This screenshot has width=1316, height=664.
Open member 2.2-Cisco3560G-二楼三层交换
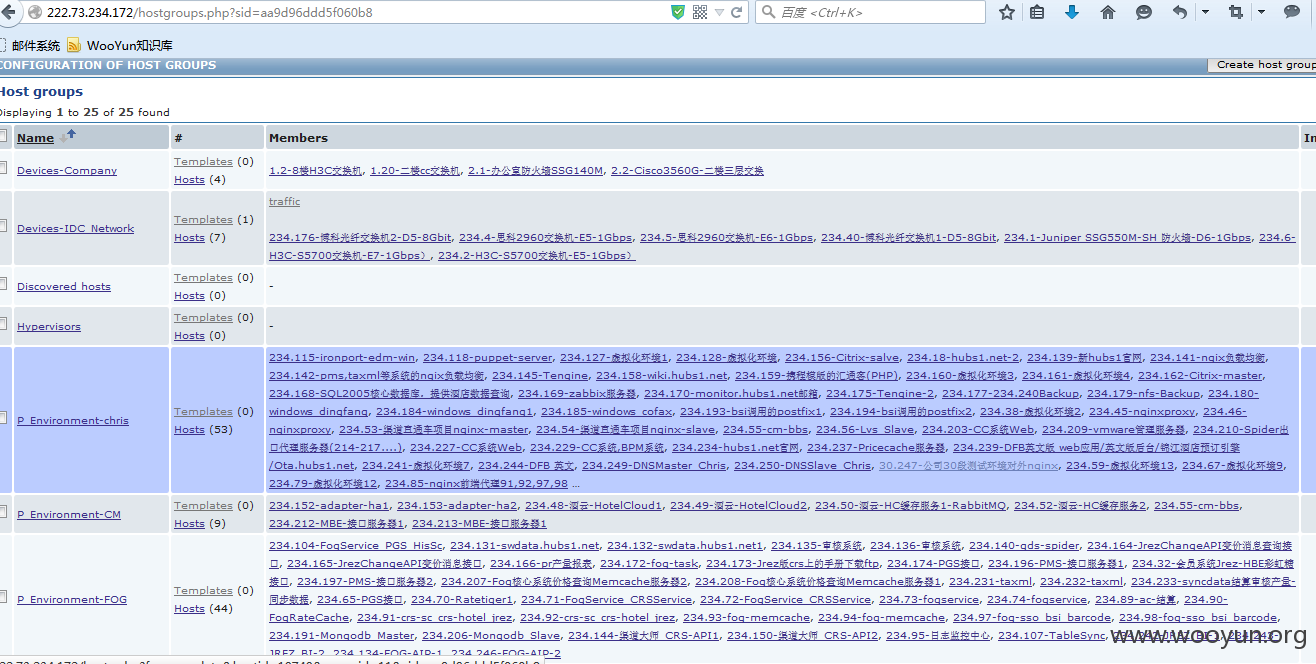687,171
